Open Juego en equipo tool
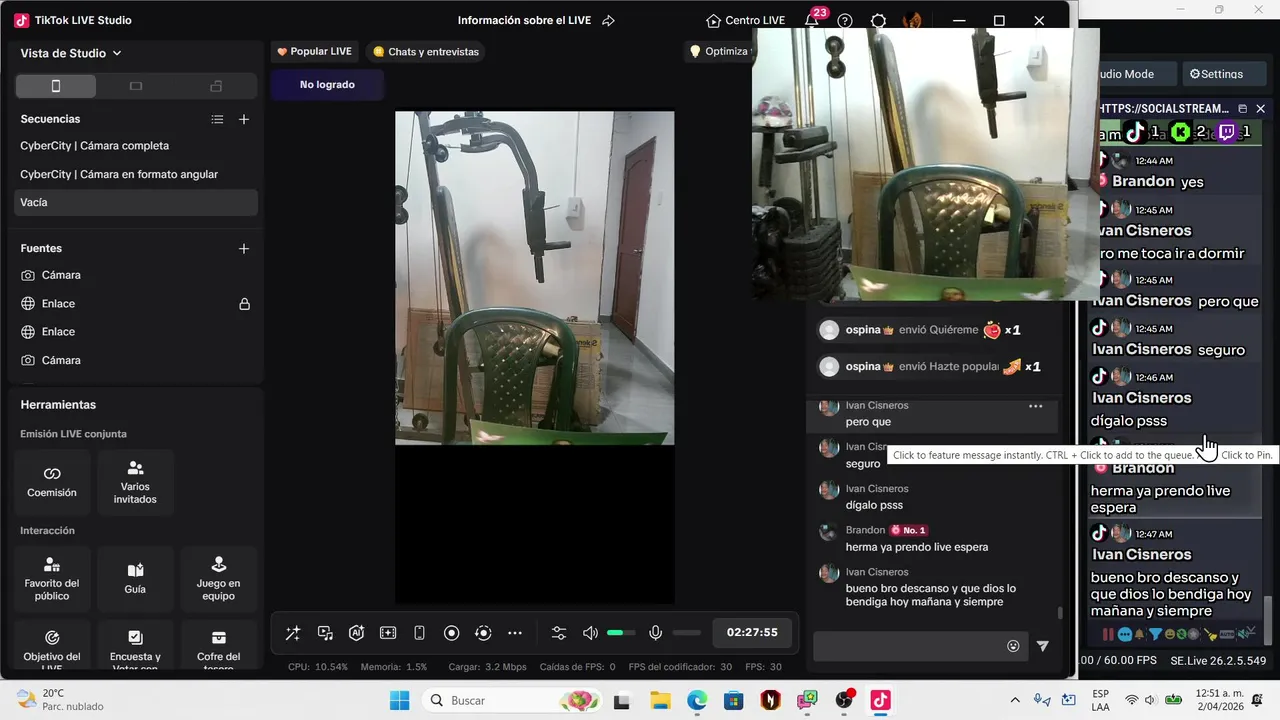Screen dimensions: 1280x720 coord(218,579)
